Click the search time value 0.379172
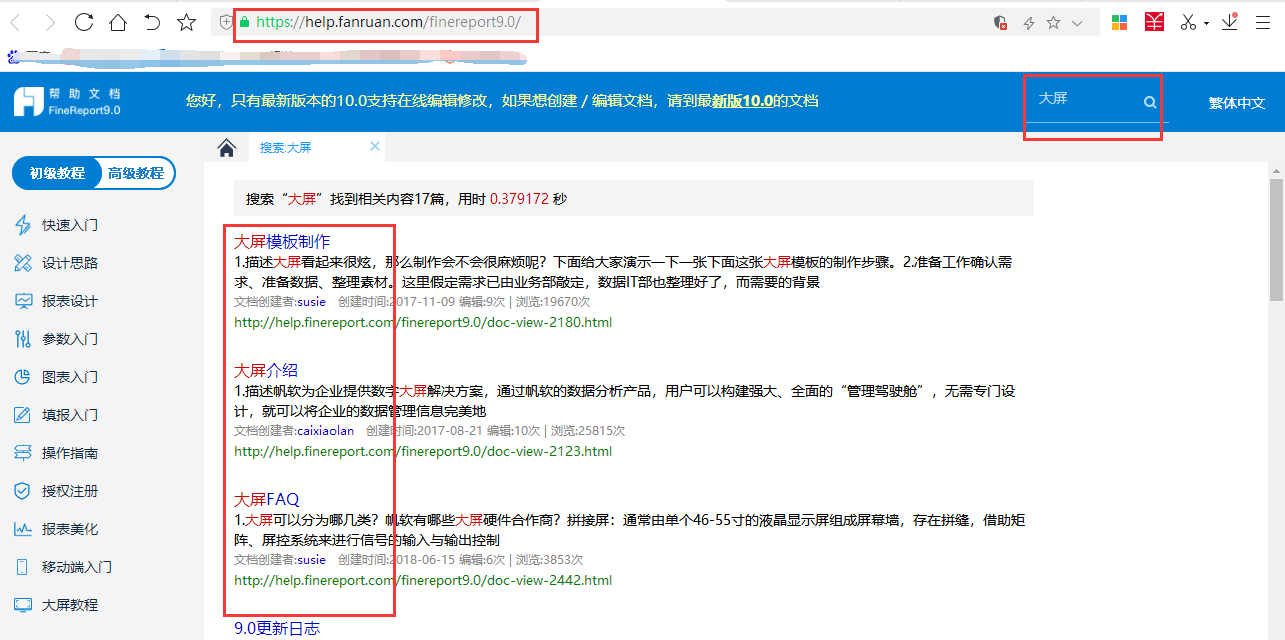This screenshot has width=1285, height=640. tap(520, 199)
